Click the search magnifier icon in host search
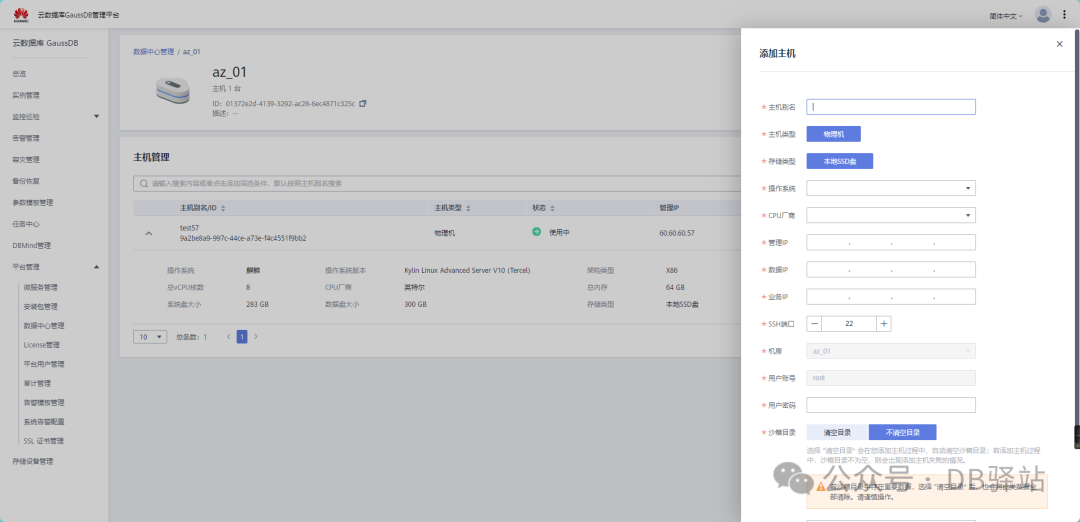Viewport: 1080px width, 522px height. pos(143,184)
